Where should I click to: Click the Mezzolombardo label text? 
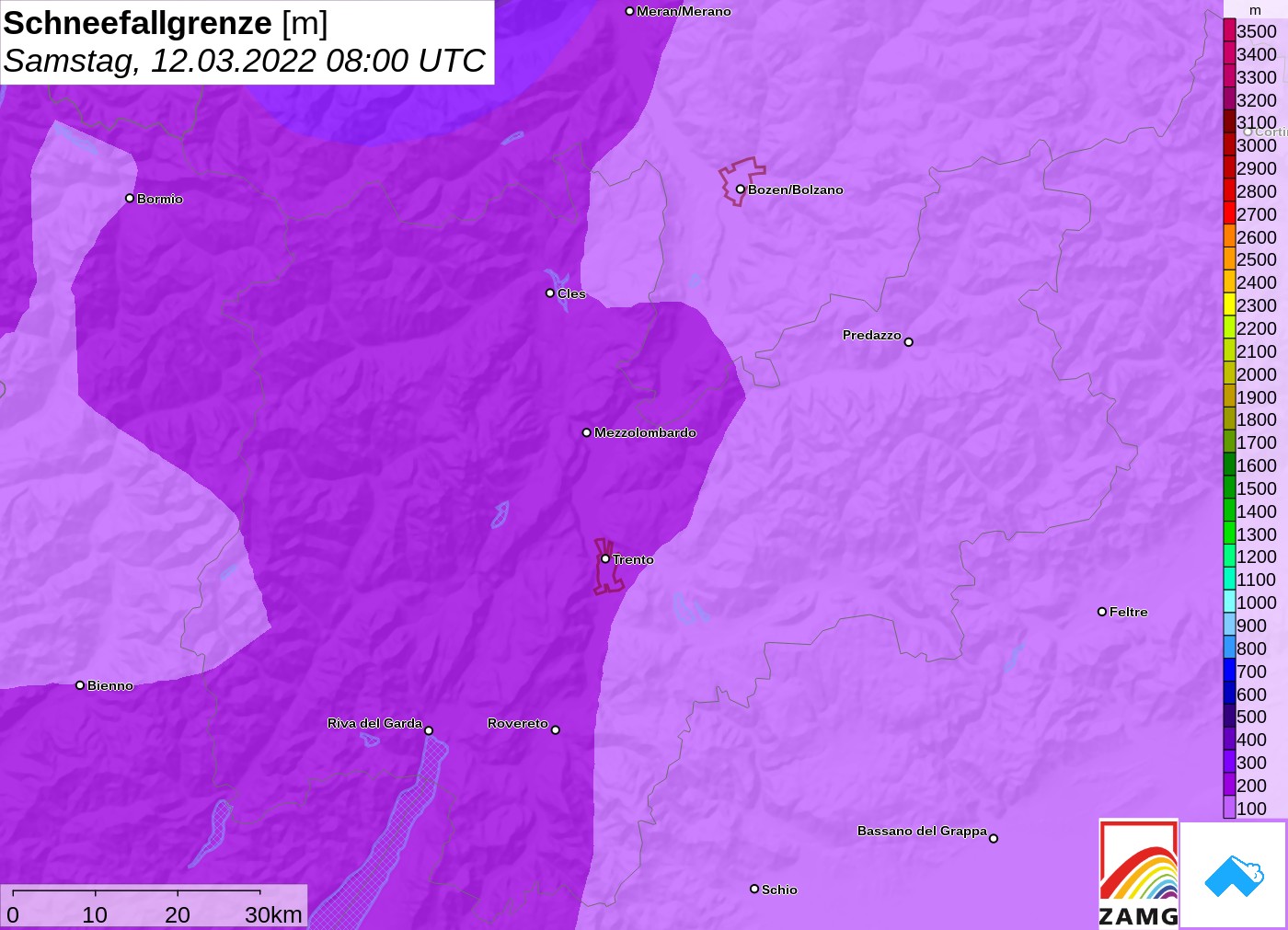click(x=645, y=432)
